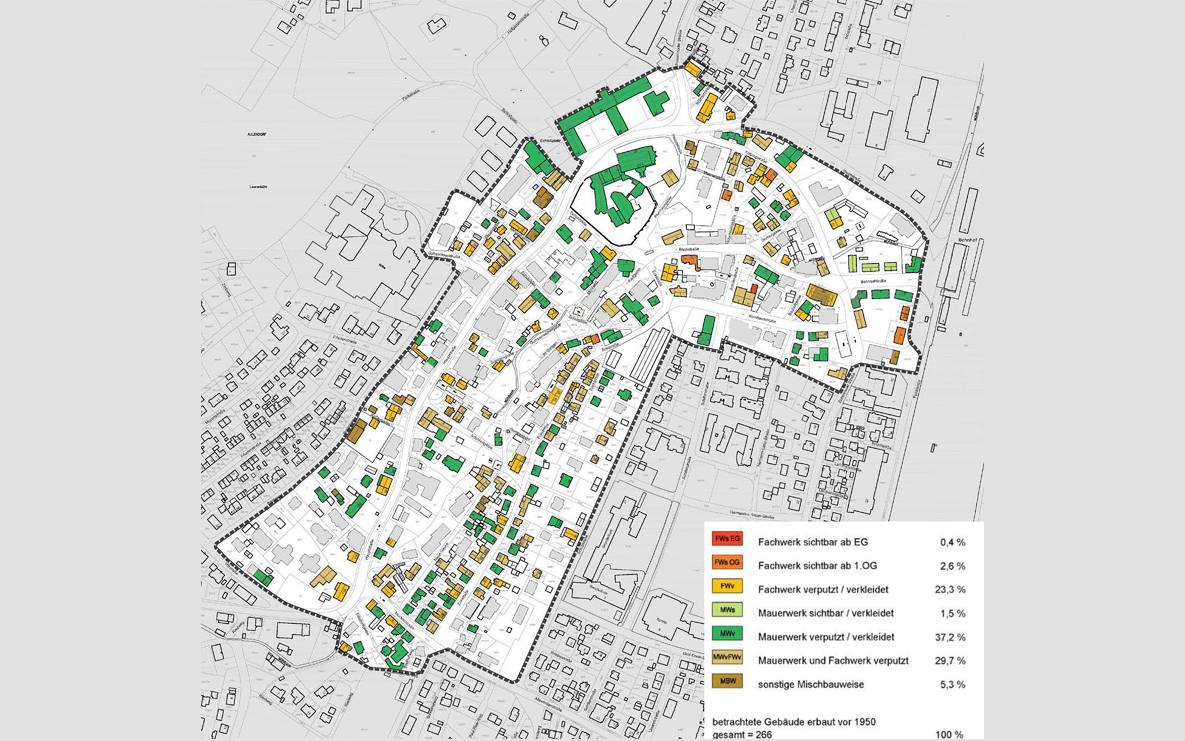
Task: Choose the light green MWs legend swatch
Action: pos(727,610)
